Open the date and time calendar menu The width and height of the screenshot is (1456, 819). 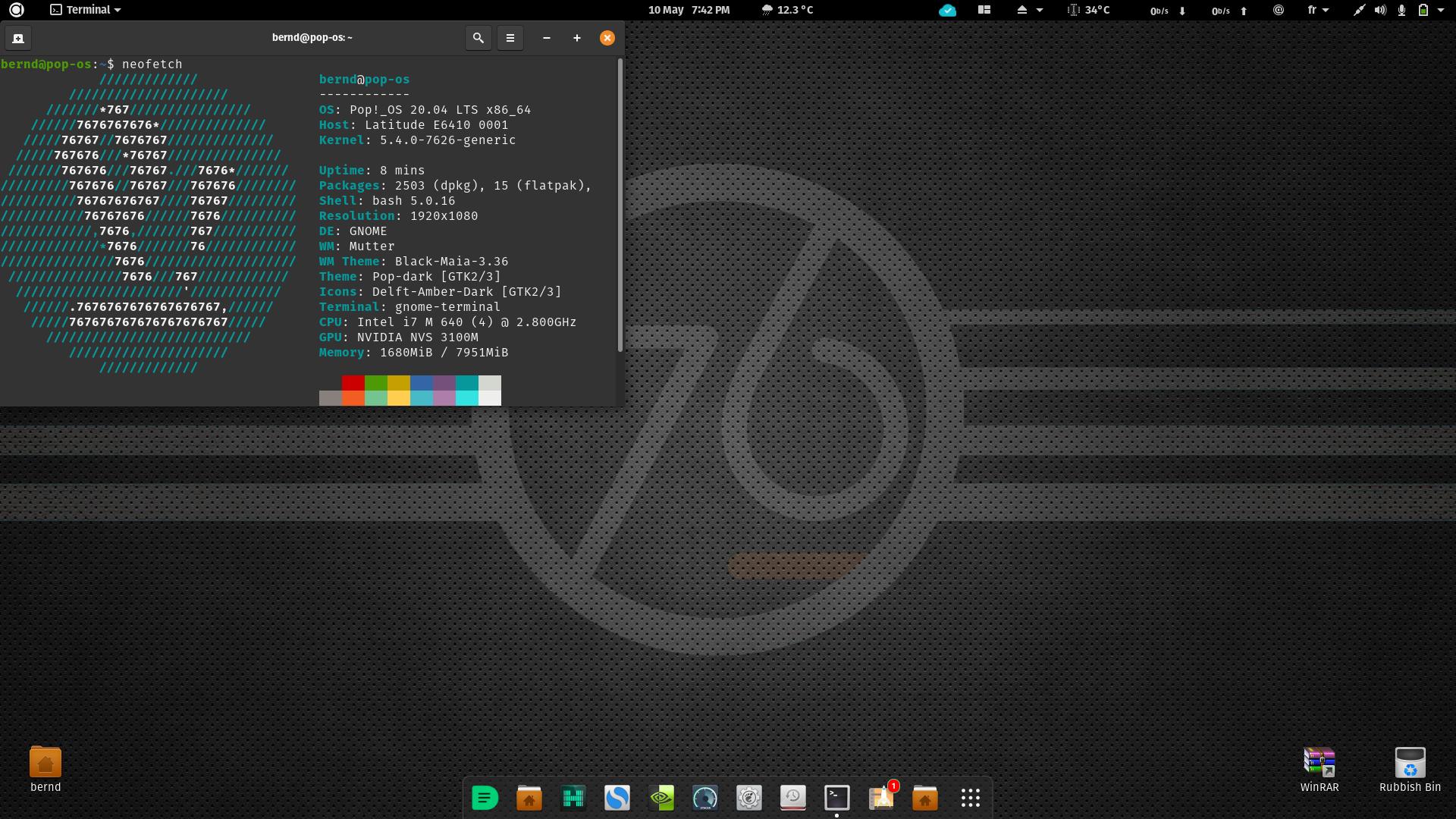(689, 10)
